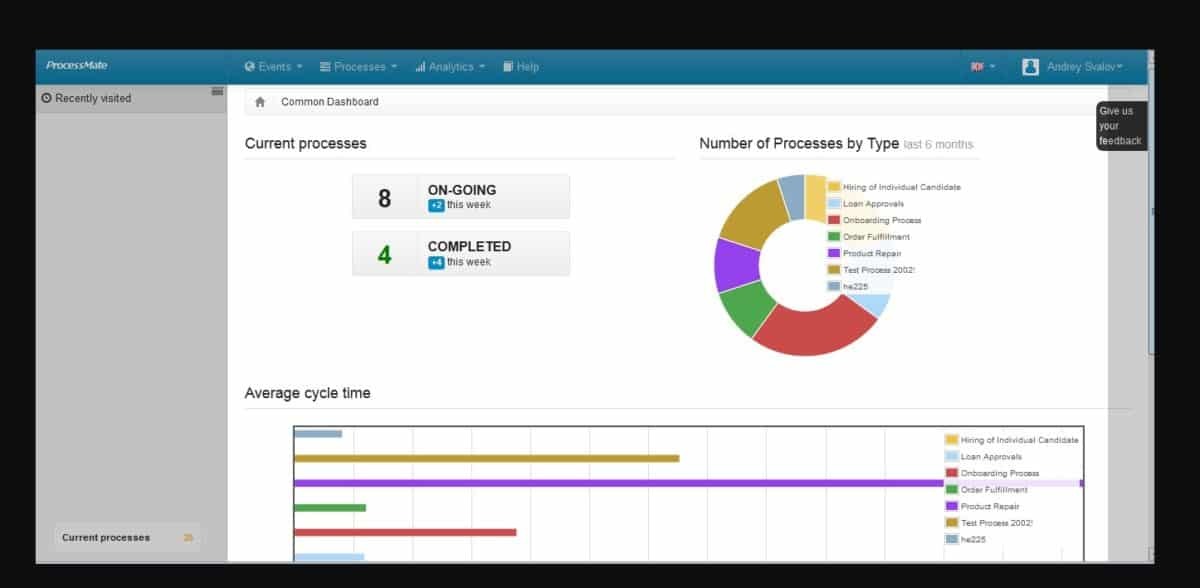Click the +2 badge under ON-GOING
Viewport: 1200px width, 588px height.
pyautogui.click(x=436, y=205)
